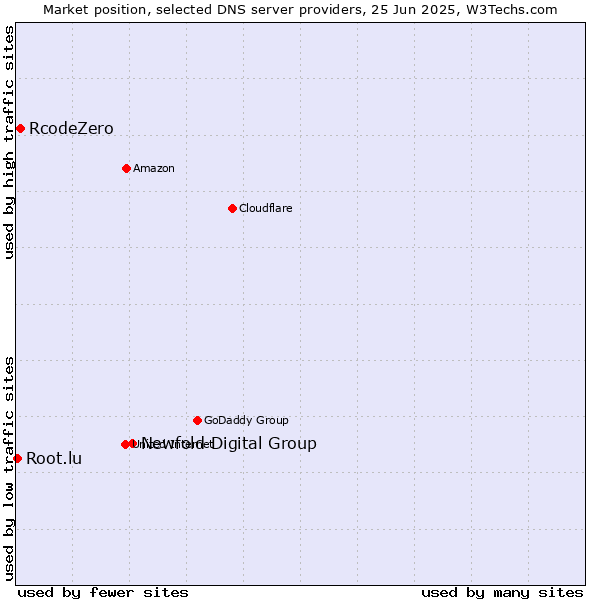Viewport: 600px width, 600px height.
Task: Click the chart title with W3Techs.com
Action: (300, 10)
